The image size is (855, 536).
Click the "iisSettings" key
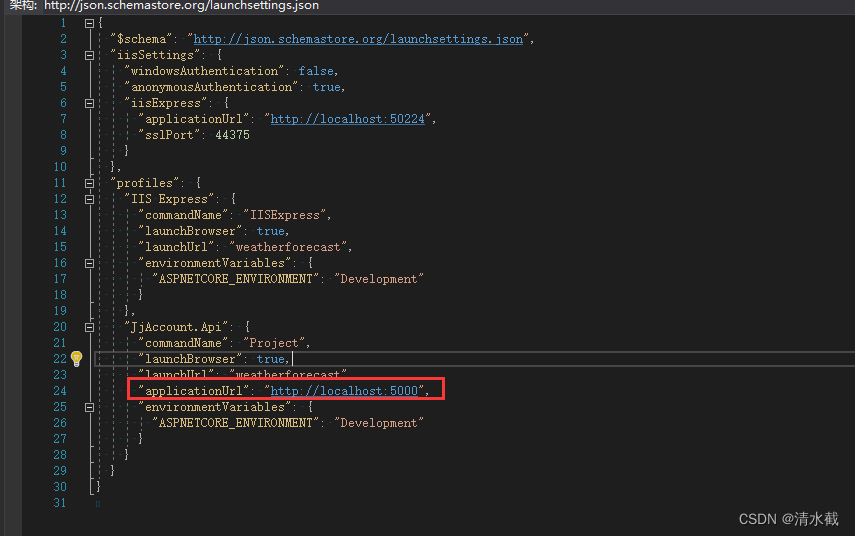coord(155,55)
